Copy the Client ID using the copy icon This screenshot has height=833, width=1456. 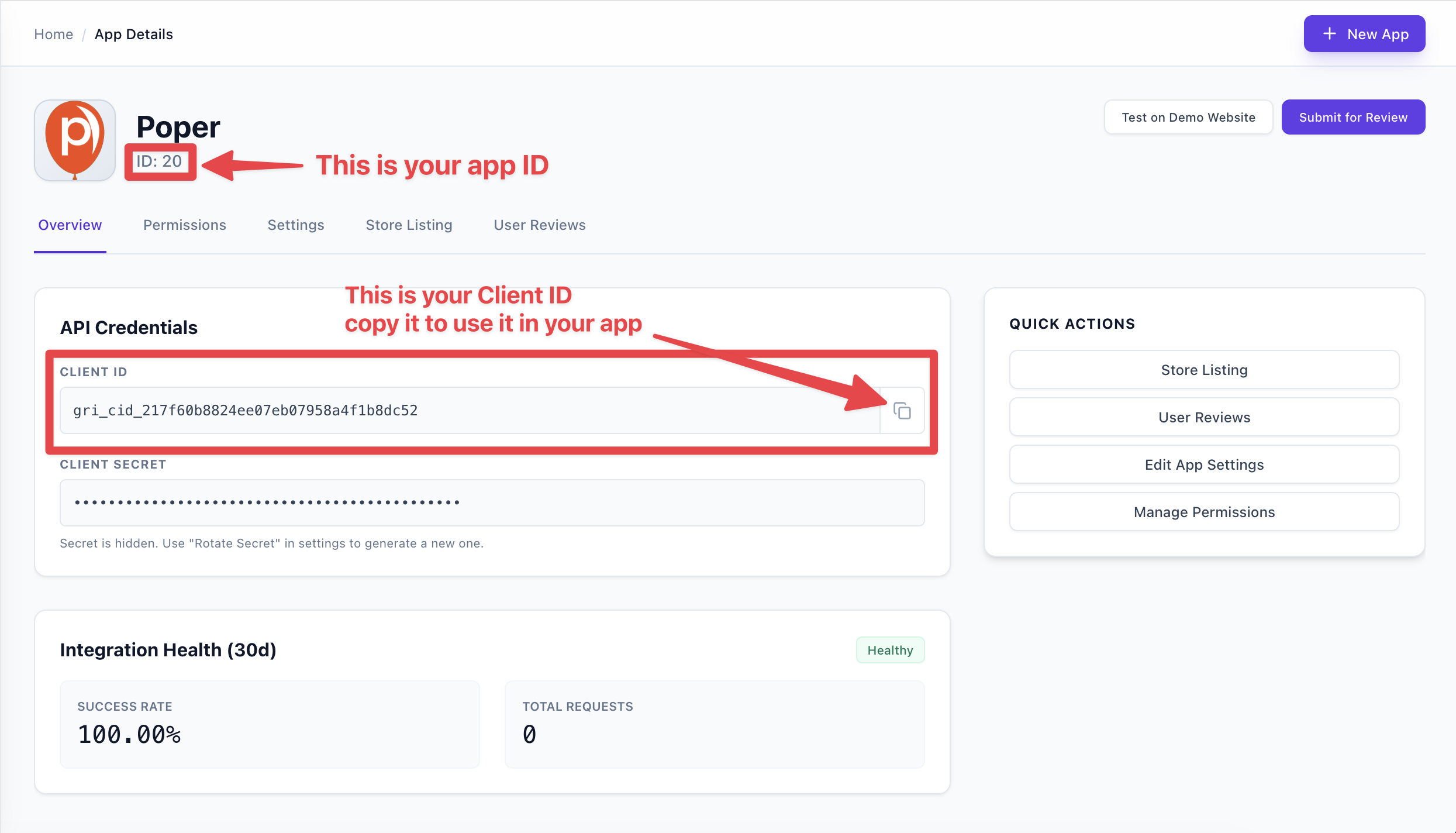tap(901, 410)
